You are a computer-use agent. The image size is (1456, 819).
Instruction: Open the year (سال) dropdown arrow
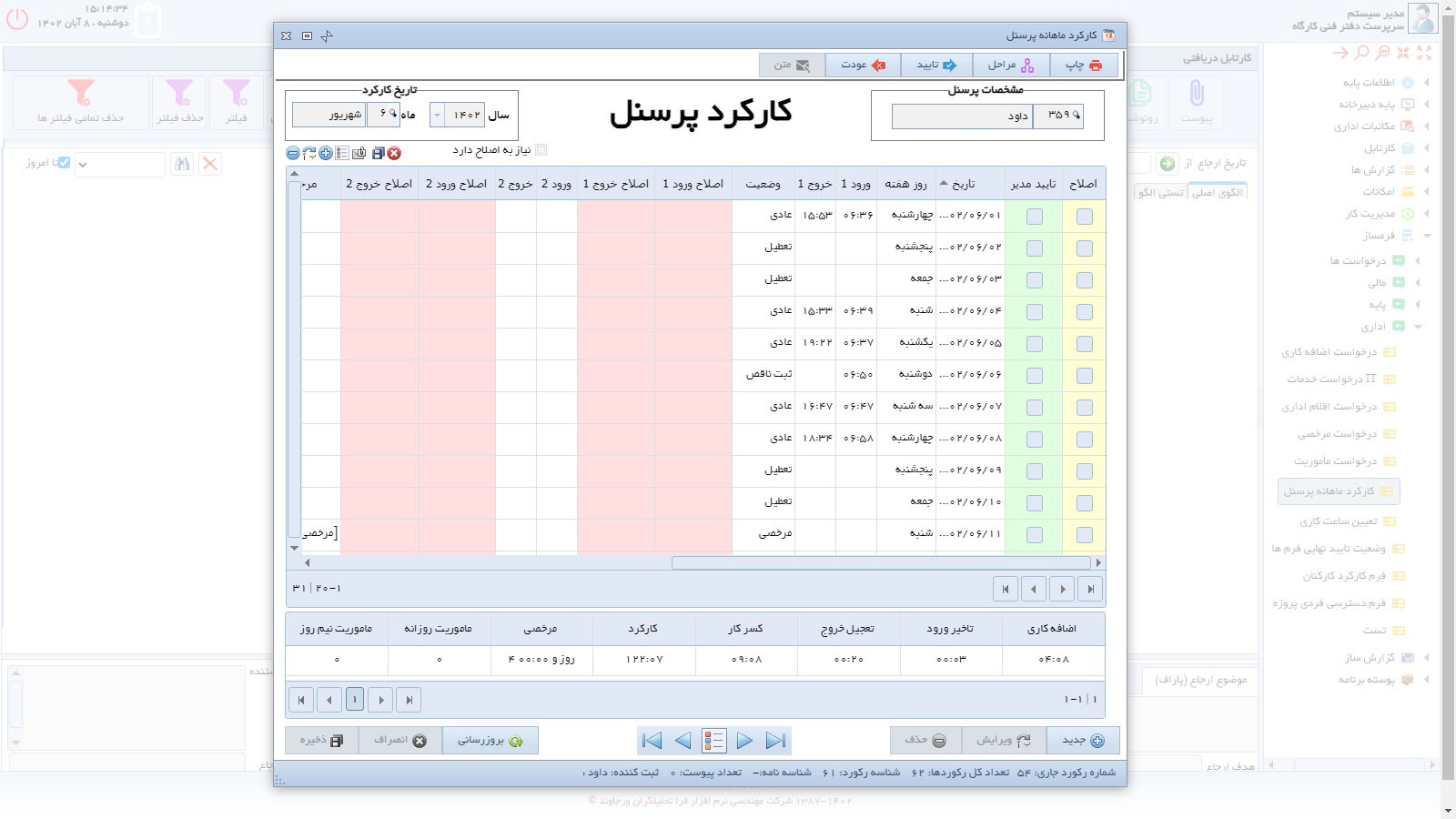coord(438,116)
